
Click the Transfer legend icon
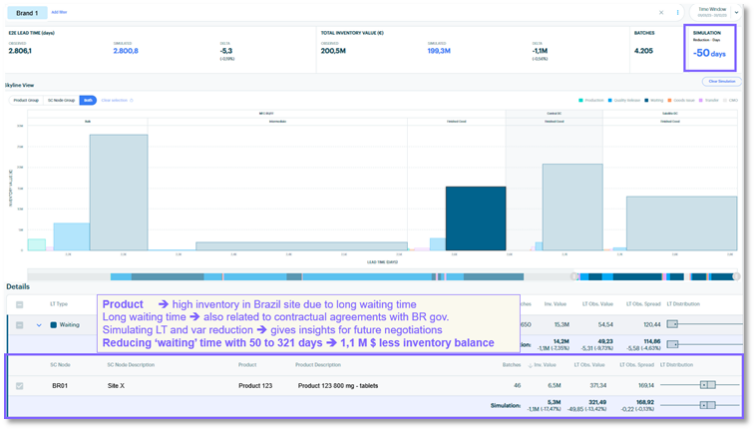point(701,100)
